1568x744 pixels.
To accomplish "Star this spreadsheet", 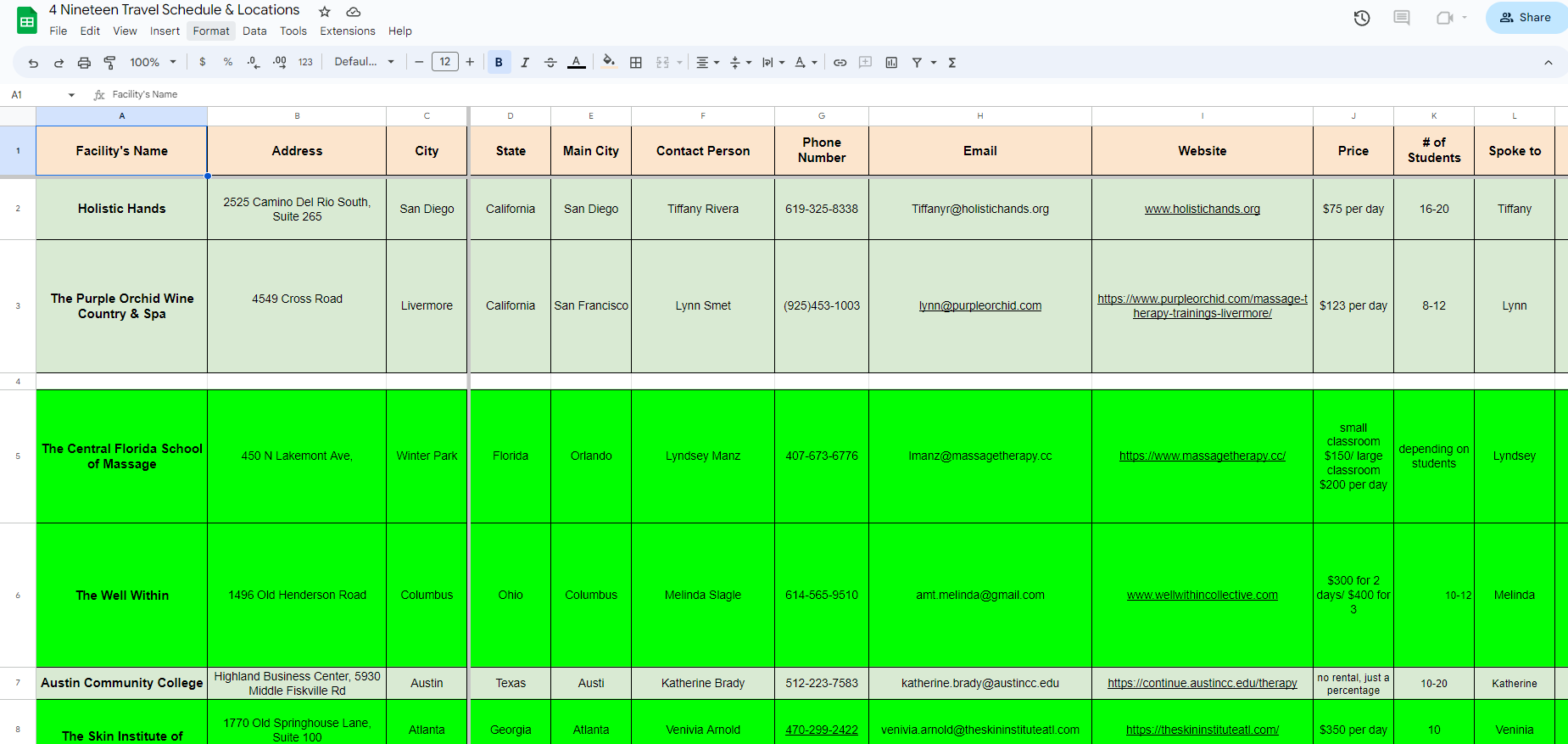I will click(x=325, y=11).
